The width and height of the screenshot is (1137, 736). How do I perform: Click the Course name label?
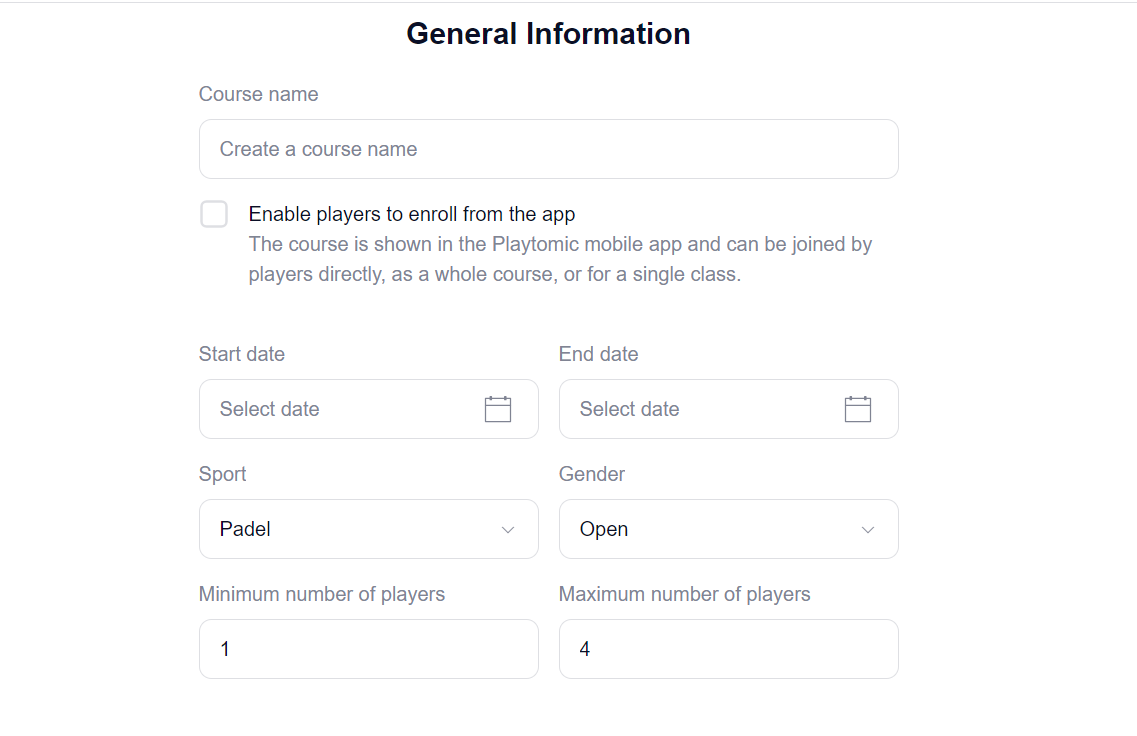tap(258, 93)
